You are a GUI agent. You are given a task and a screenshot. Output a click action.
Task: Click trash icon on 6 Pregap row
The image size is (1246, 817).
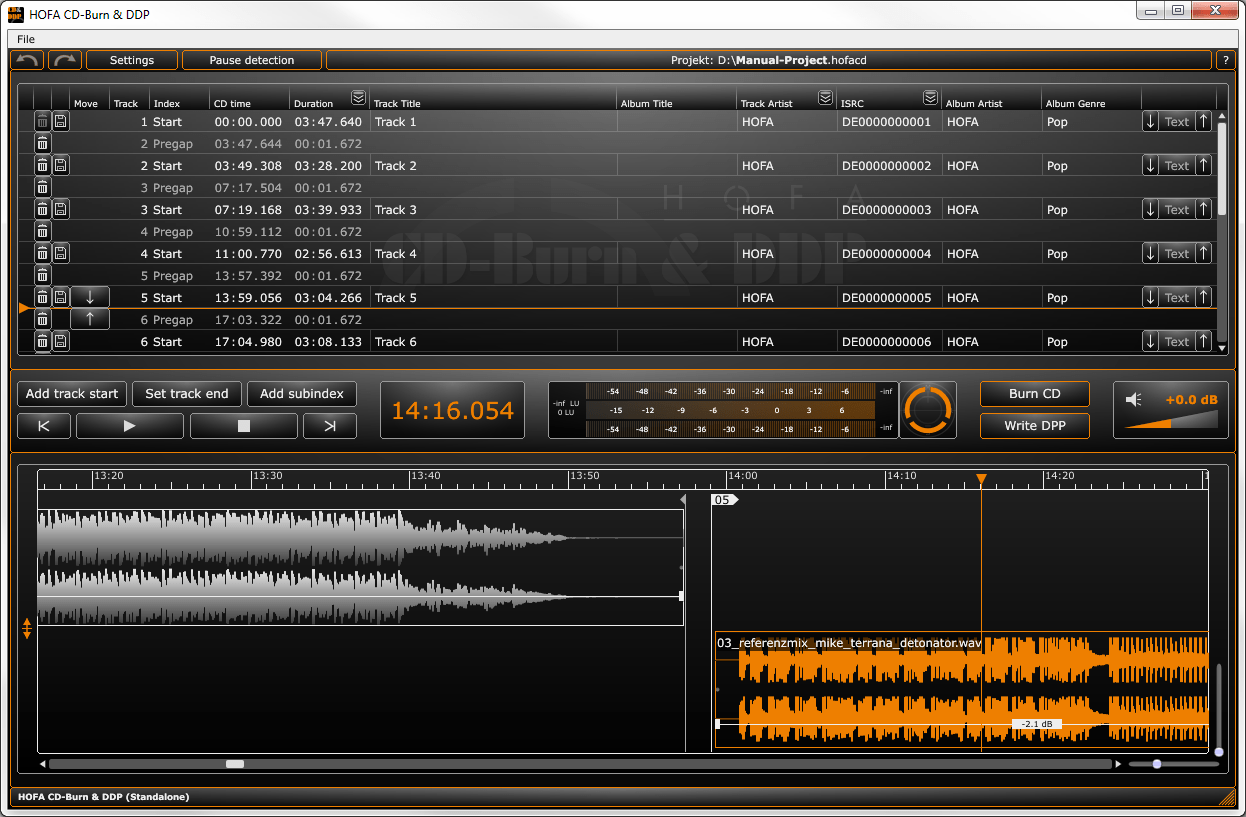pyautogui.click(x=43, y=320)
